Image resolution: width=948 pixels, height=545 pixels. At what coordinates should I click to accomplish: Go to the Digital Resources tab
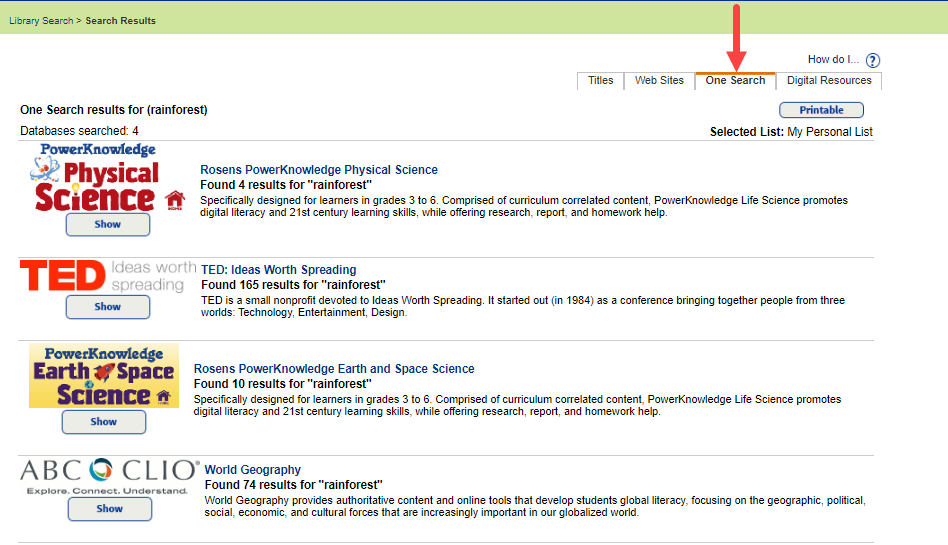point(829,81)
